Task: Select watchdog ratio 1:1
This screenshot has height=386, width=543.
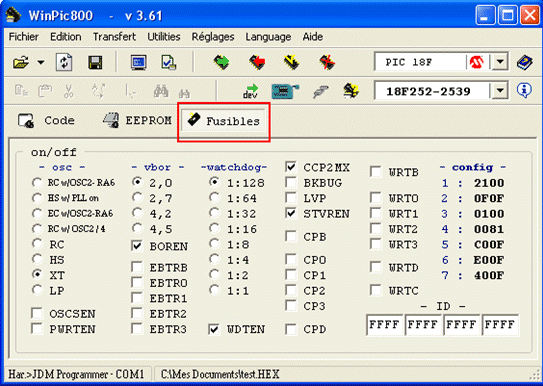Action: [215, 290]
